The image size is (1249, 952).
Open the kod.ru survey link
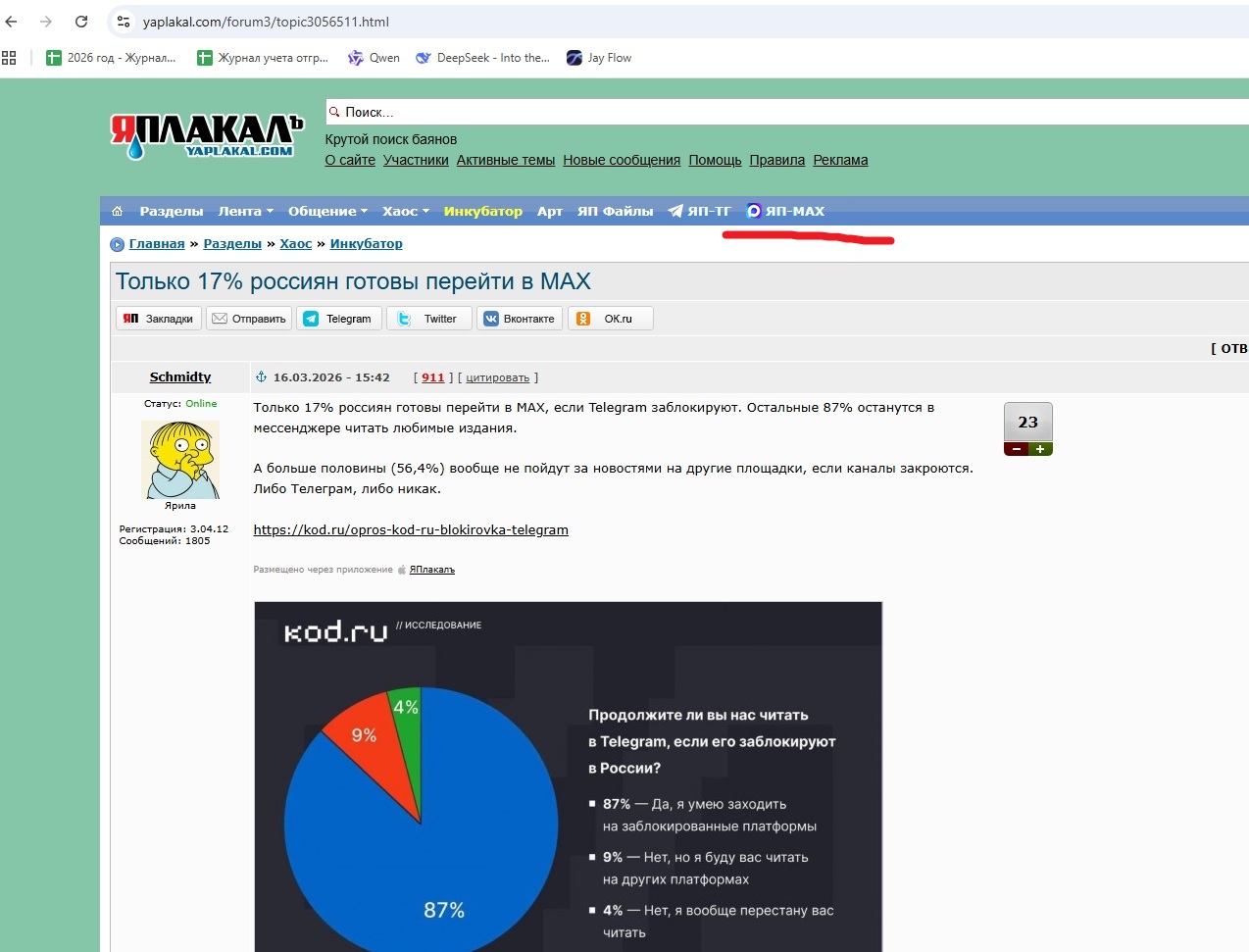[x=411, y=529]
